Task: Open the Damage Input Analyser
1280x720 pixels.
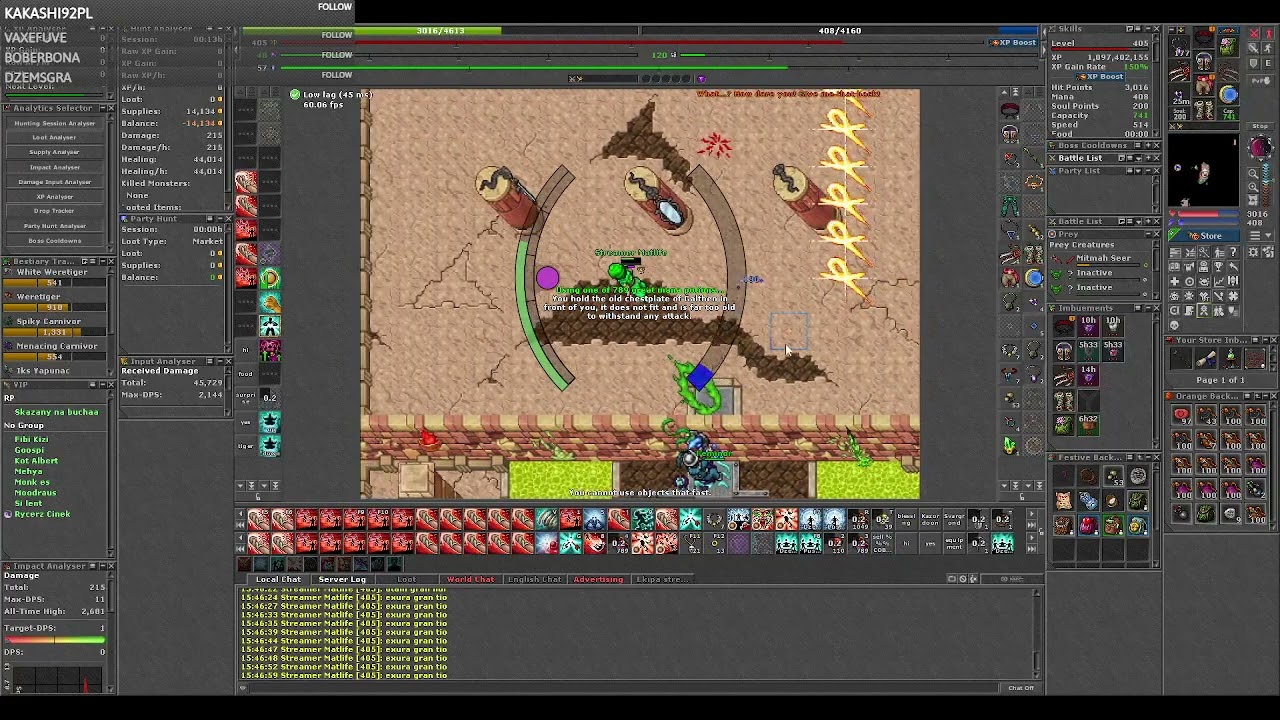Action: click(x=54, y=182)
